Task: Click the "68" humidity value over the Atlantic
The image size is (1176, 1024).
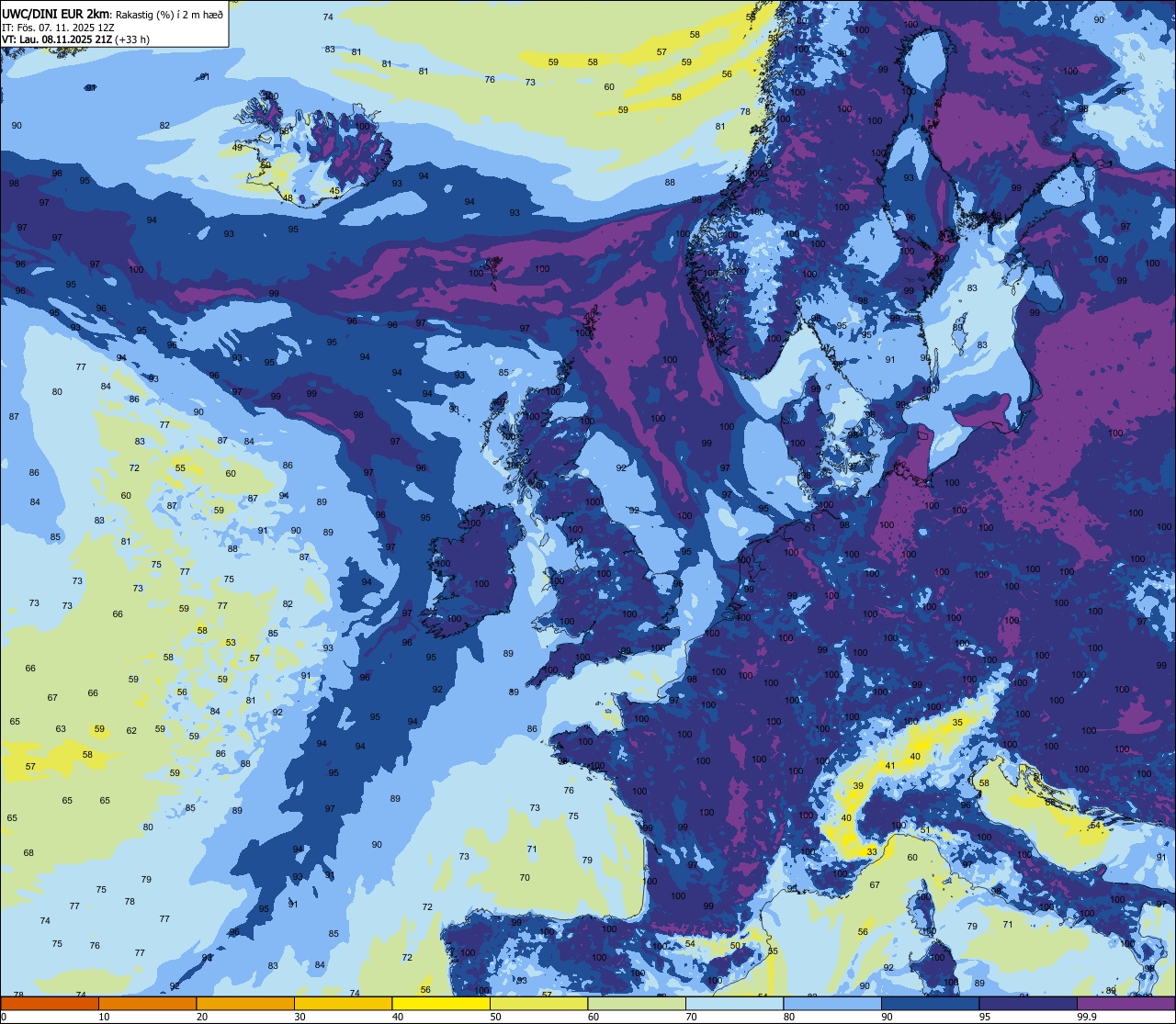Action: [x=28, y=853]
